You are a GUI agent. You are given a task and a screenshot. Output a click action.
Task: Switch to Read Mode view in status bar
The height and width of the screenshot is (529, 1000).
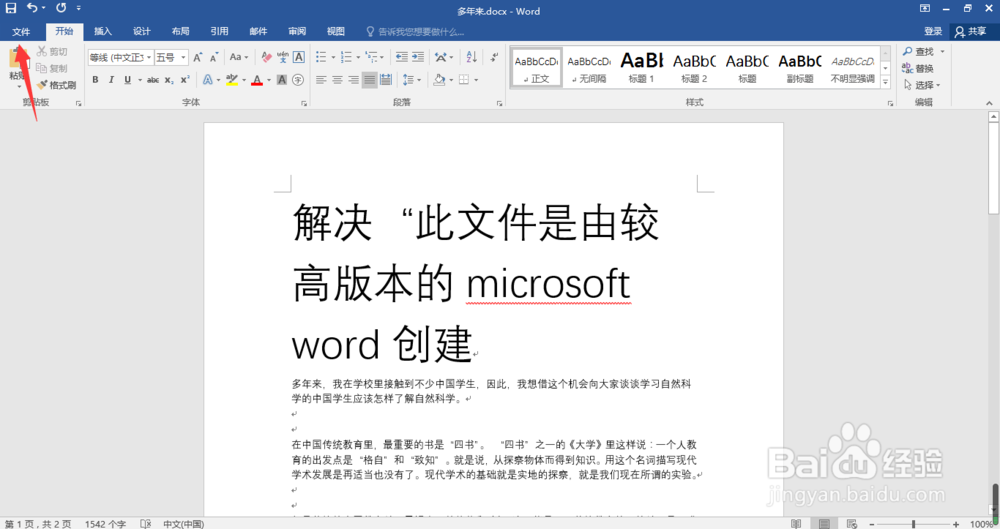click(796, 523)
